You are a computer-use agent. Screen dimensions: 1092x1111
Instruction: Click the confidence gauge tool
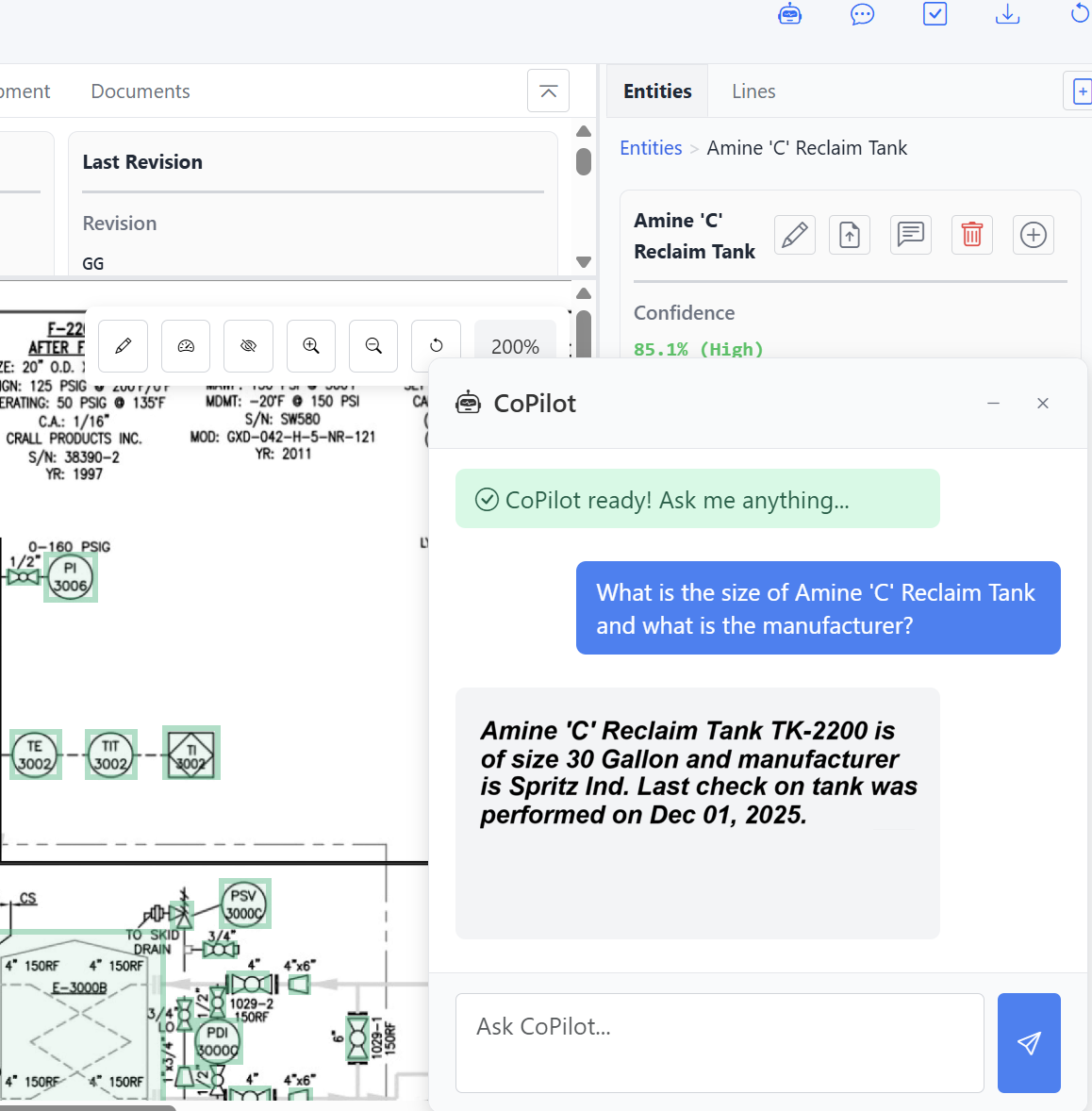coord(185,346)
